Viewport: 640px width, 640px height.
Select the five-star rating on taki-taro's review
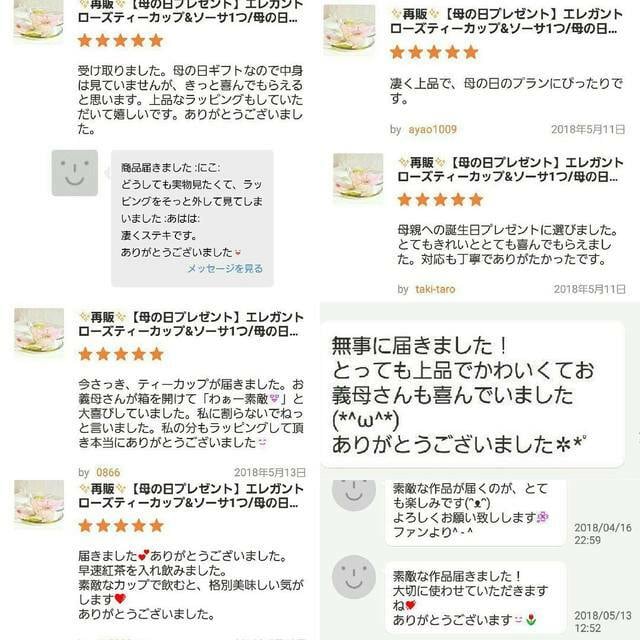click(x=440, y=200)
